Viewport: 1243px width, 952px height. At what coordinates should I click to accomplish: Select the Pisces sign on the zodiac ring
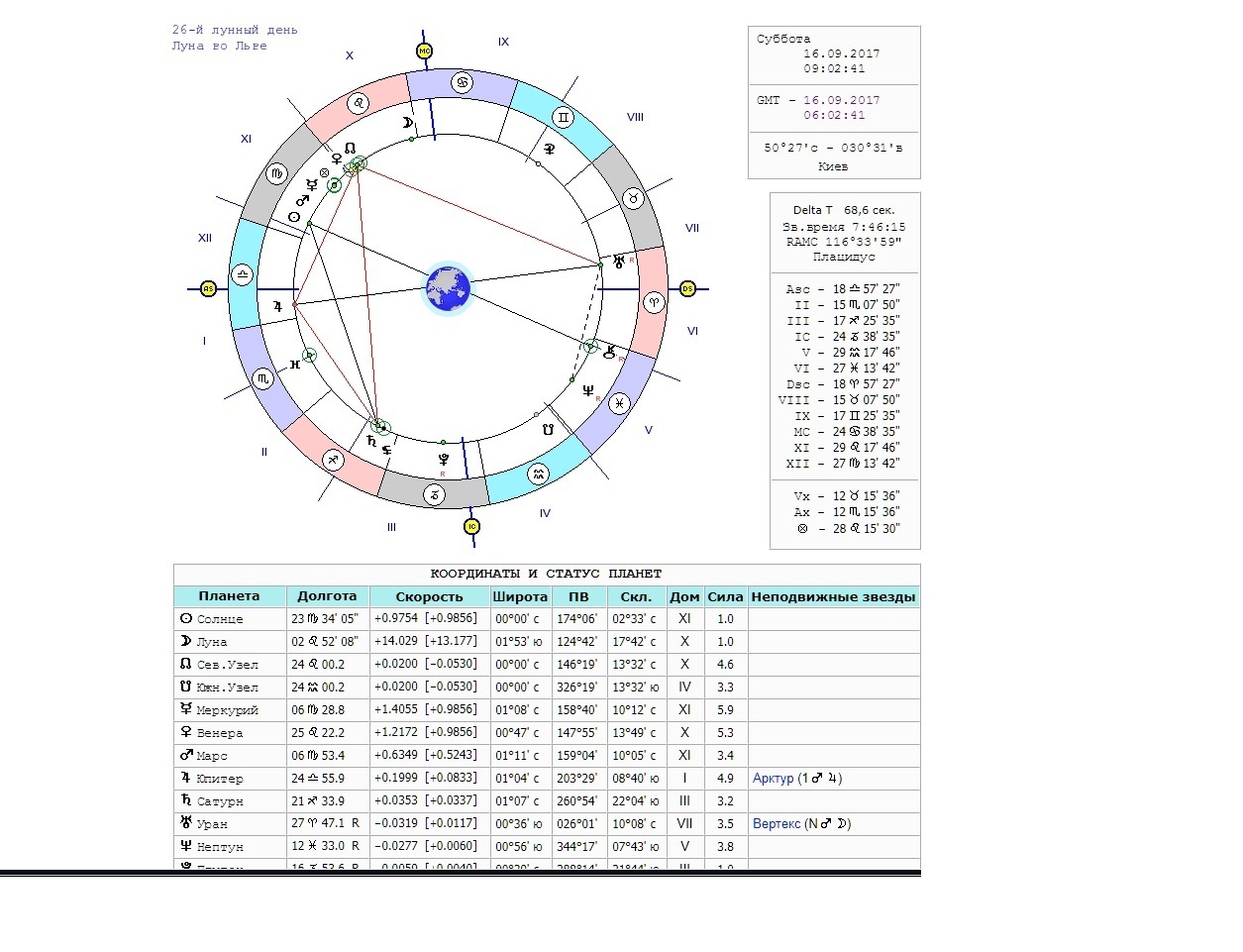point(619,402)
